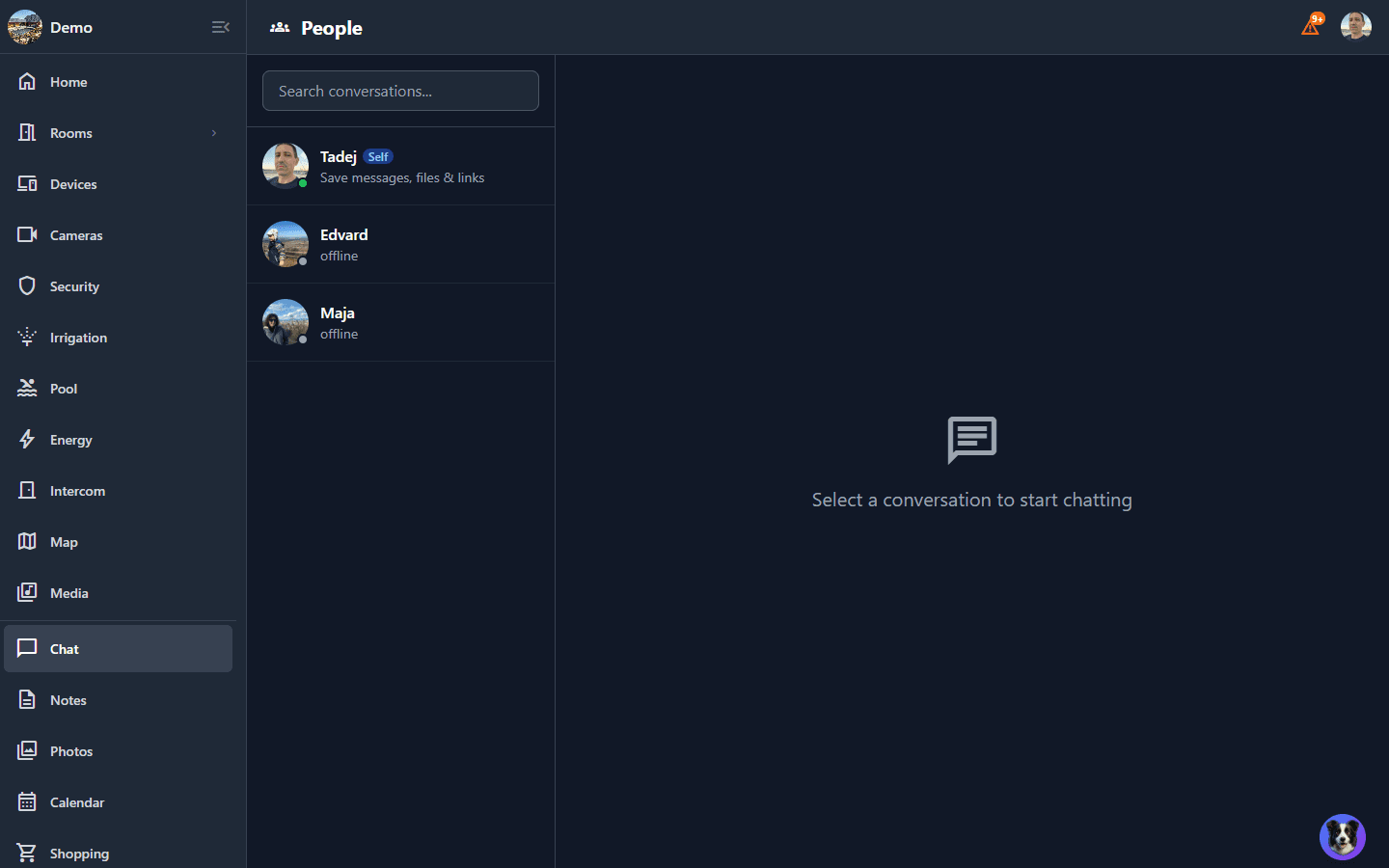Go to the Notes menu item

click(x=68, y=700)
